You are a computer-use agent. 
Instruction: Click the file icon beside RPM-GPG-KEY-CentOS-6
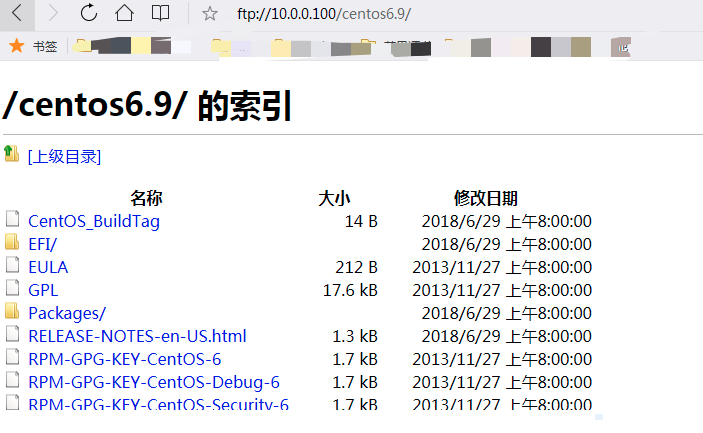click(x=12, y=356)
